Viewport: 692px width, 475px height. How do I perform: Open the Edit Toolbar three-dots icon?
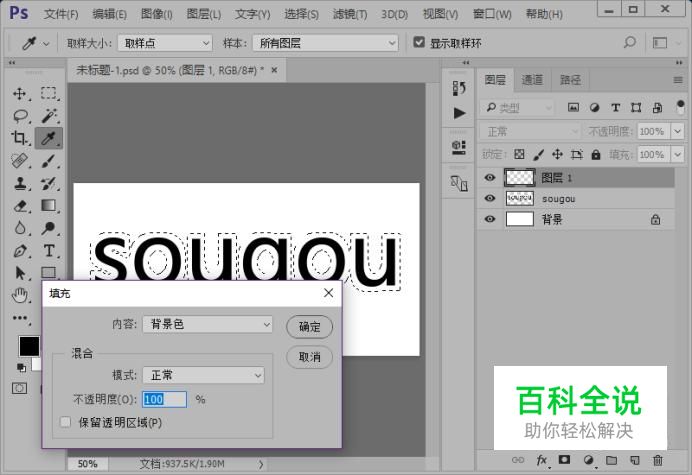point(19,318)
